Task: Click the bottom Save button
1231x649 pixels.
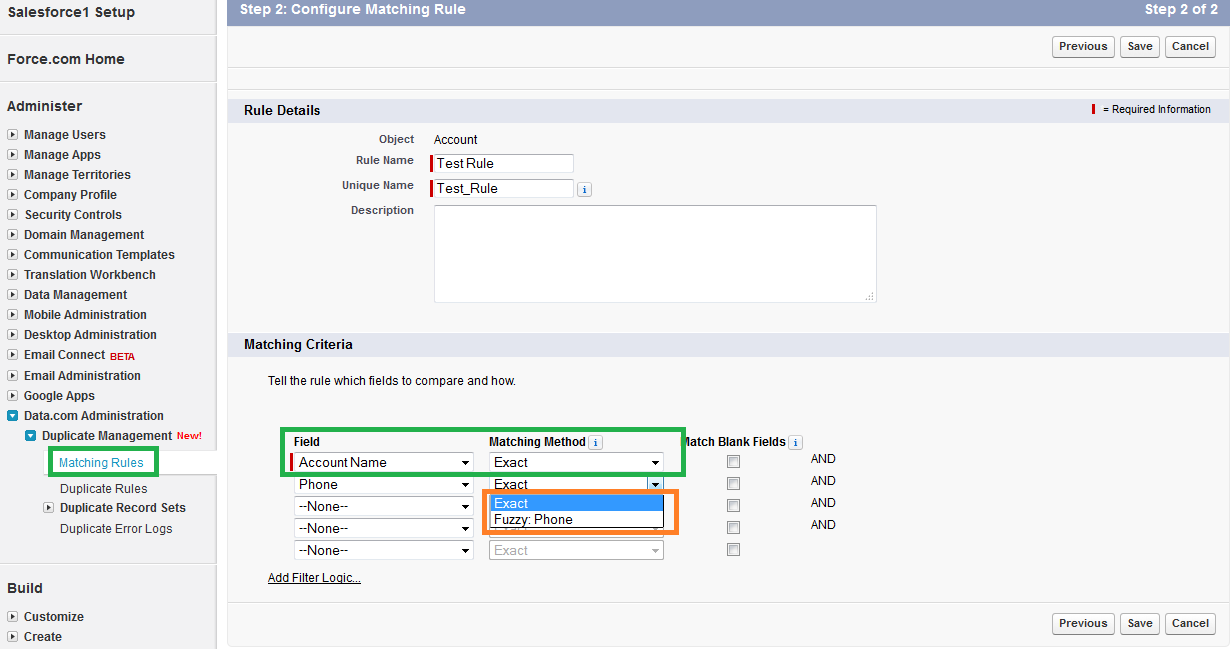Action: tap(1140, 624)
